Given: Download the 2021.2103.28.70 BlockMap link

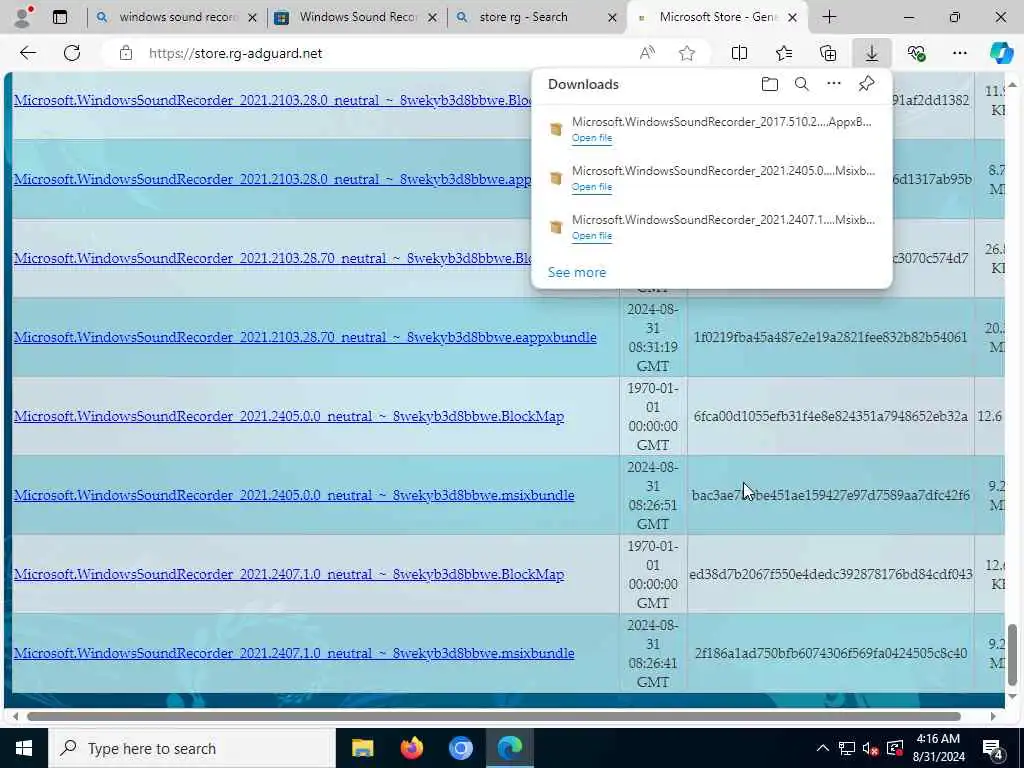Looking at the screenshot, I should tap(272, 258).
